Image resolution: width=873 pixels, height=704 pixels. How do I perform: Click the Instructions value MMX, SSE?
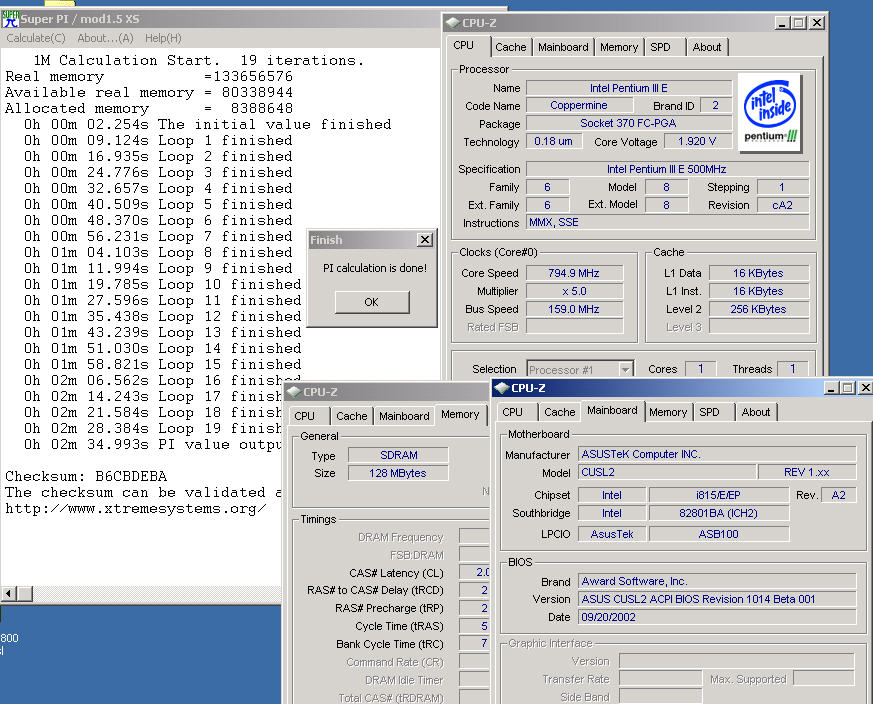pyautogui.click(x=667, y=222)
